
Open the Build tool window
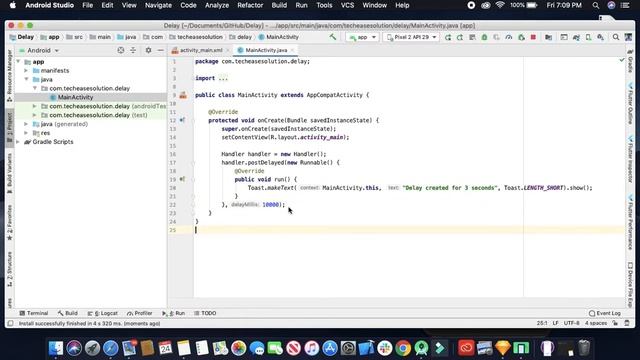68,313
